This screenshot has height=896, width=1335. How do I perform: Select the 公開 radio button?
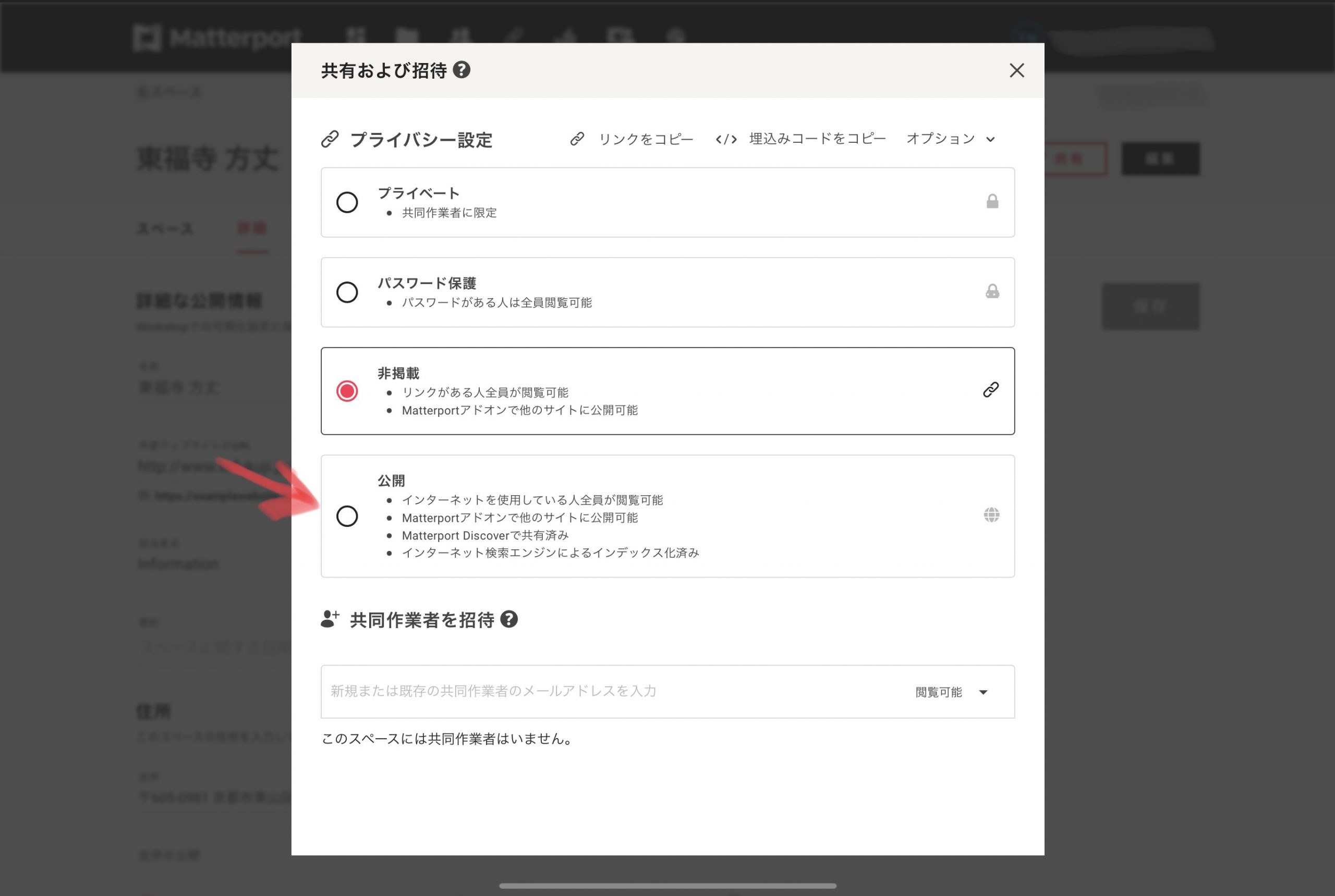click(347, 516)
